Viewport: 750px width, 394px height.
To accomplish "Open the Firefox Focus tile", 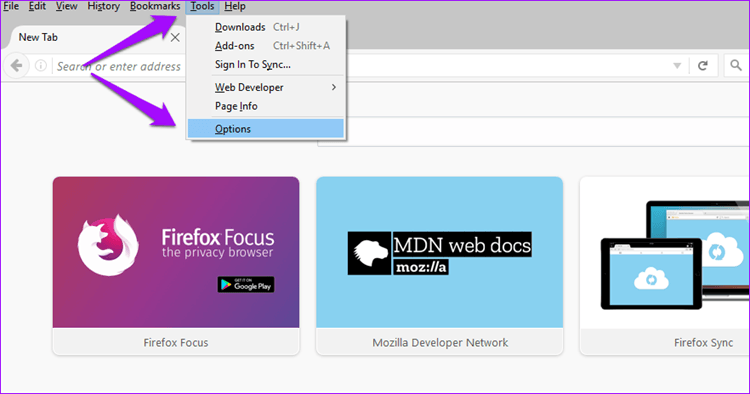I will click(176, 266).
